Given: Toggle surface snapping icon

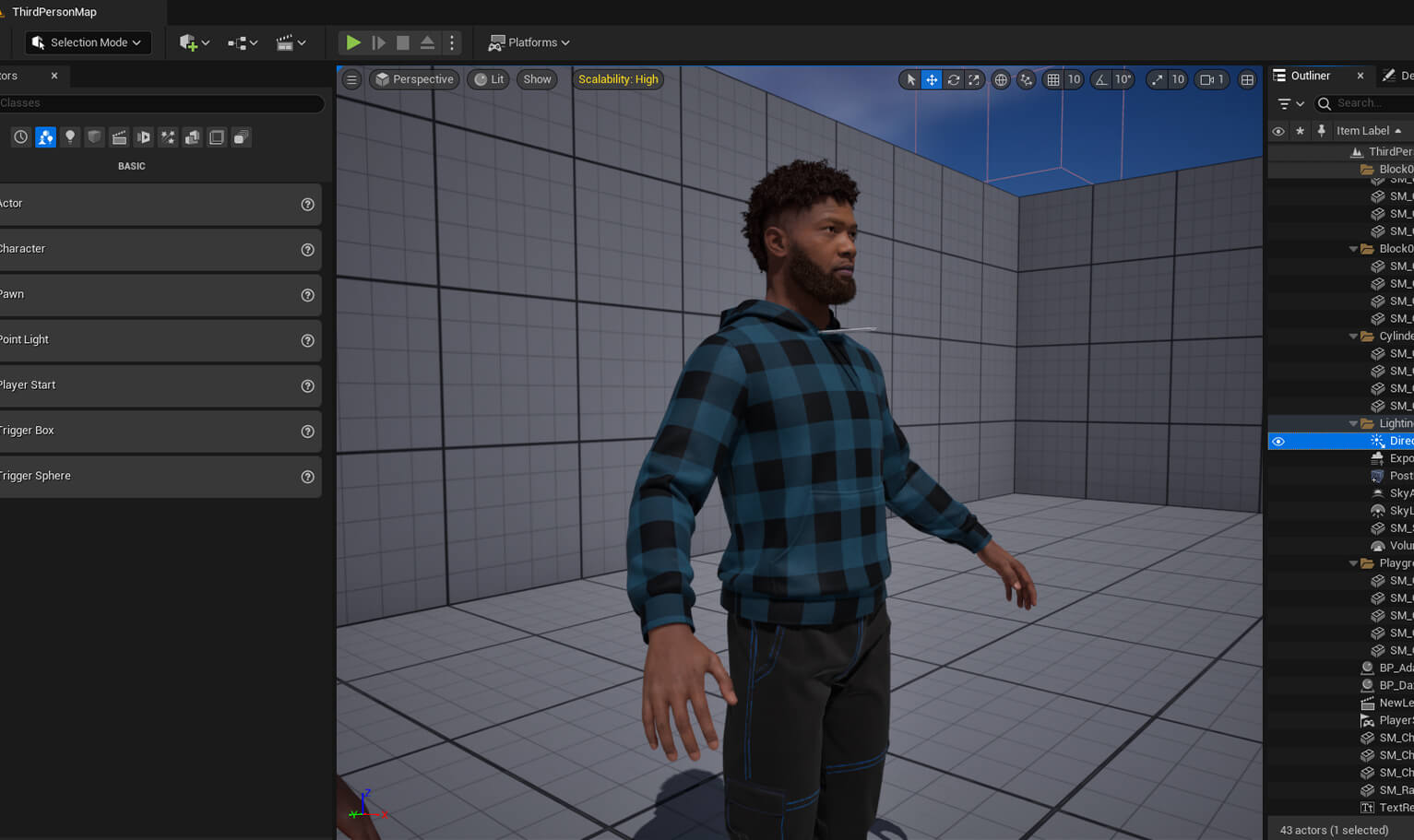Looking at the screenshot, I should point(1026,80).
